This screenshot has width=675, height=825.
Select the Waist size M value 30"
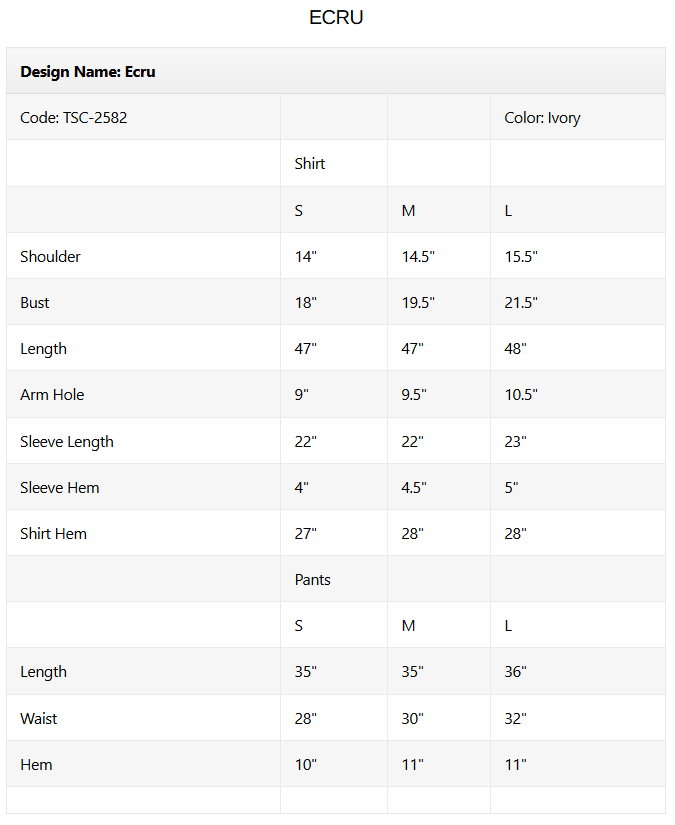[x=413, y=719]
